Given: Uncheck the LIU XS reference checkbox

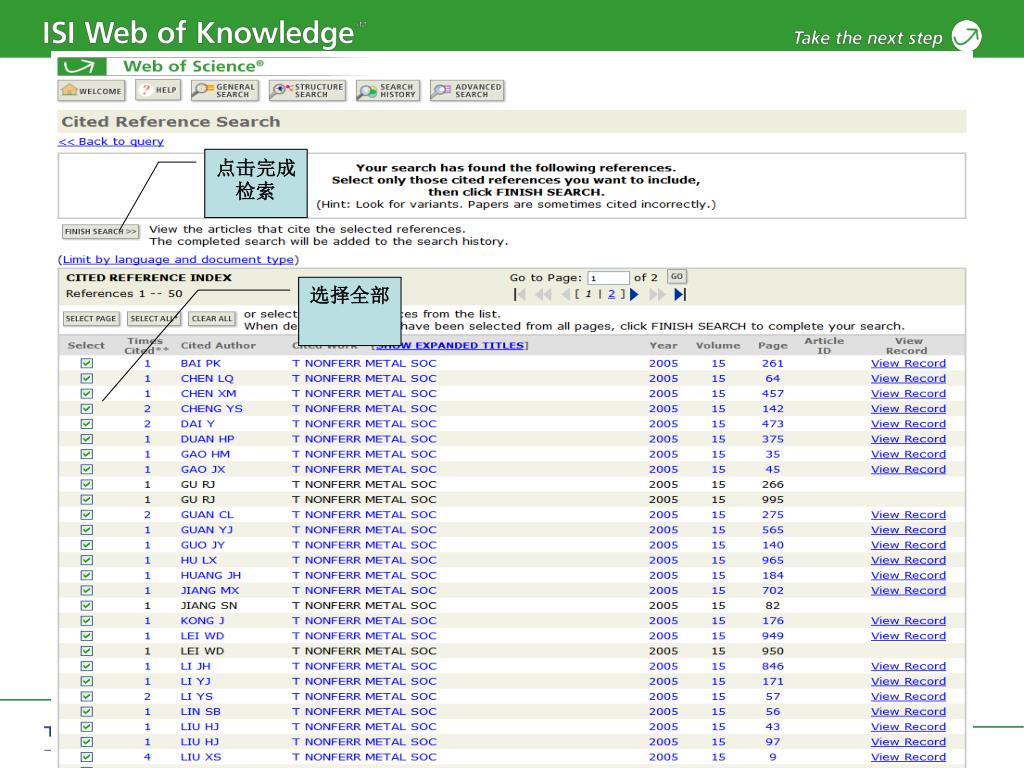Looking at the screenshot, I should 87,757.
